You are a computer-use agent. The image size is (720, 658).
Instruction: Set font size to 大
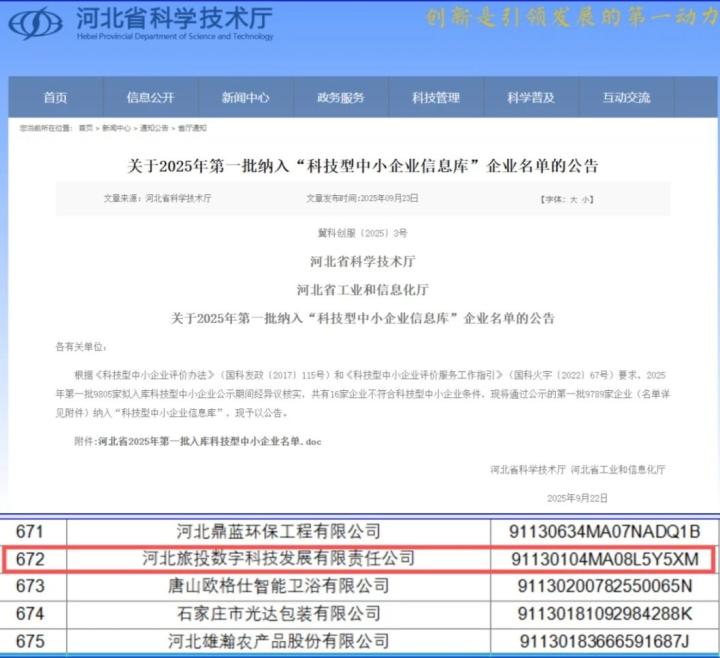click(573, 199)
